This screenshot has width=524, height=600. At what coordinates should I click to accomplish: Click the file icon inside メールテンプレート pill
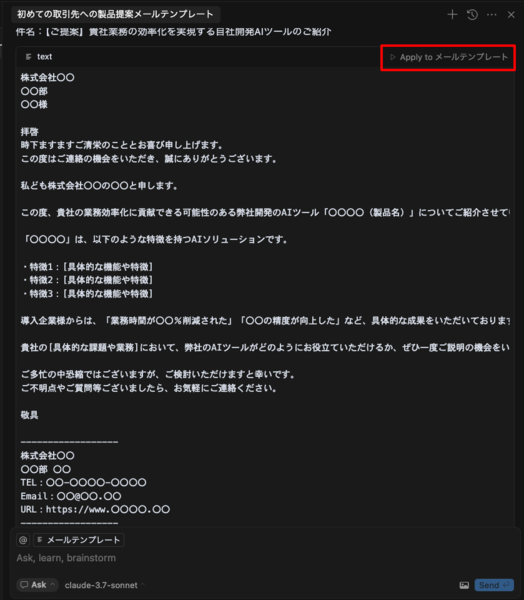click(x=40, y=540)
